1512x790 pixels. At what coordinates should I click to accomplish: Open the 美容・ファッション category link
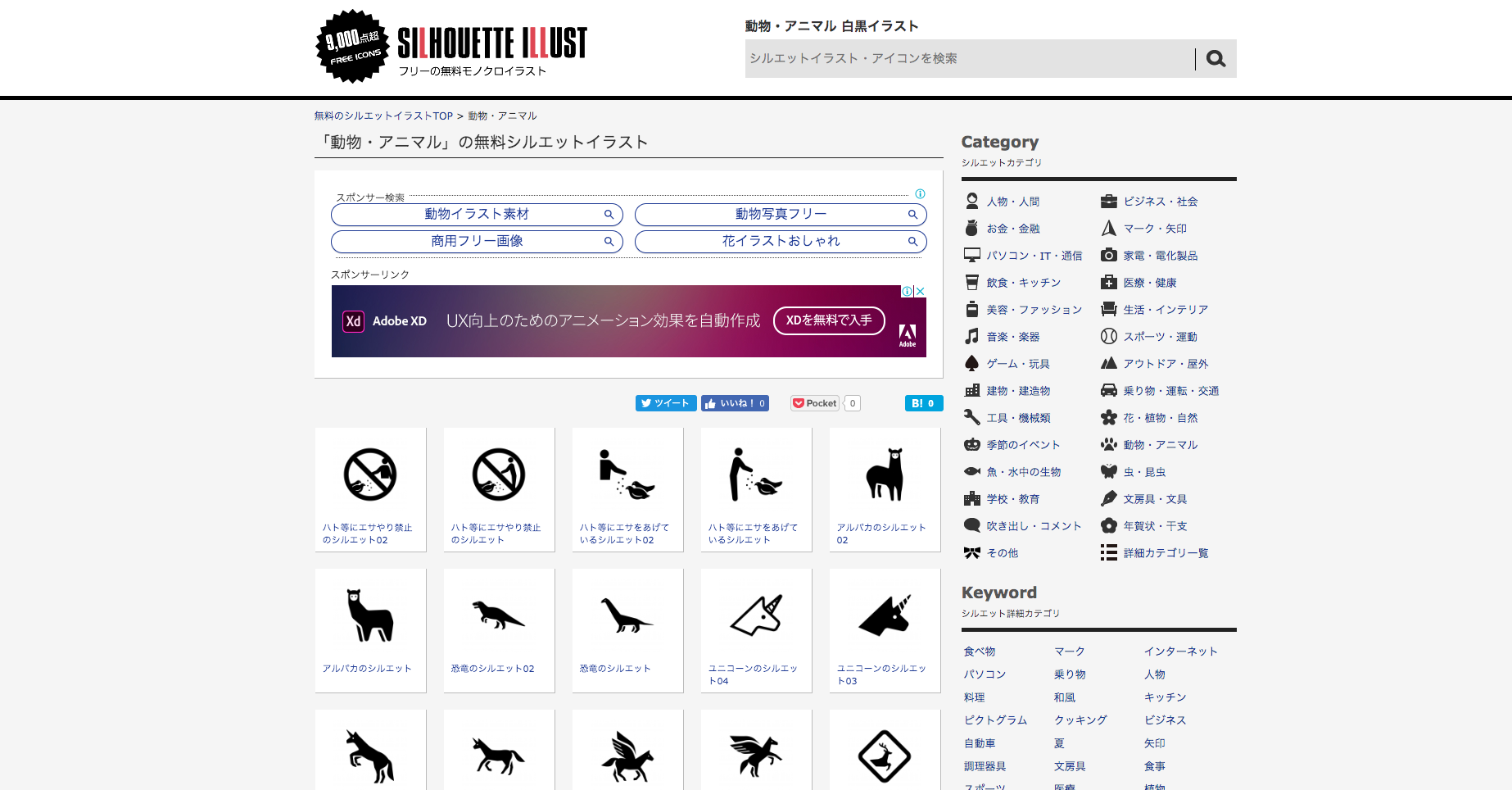1034,310
